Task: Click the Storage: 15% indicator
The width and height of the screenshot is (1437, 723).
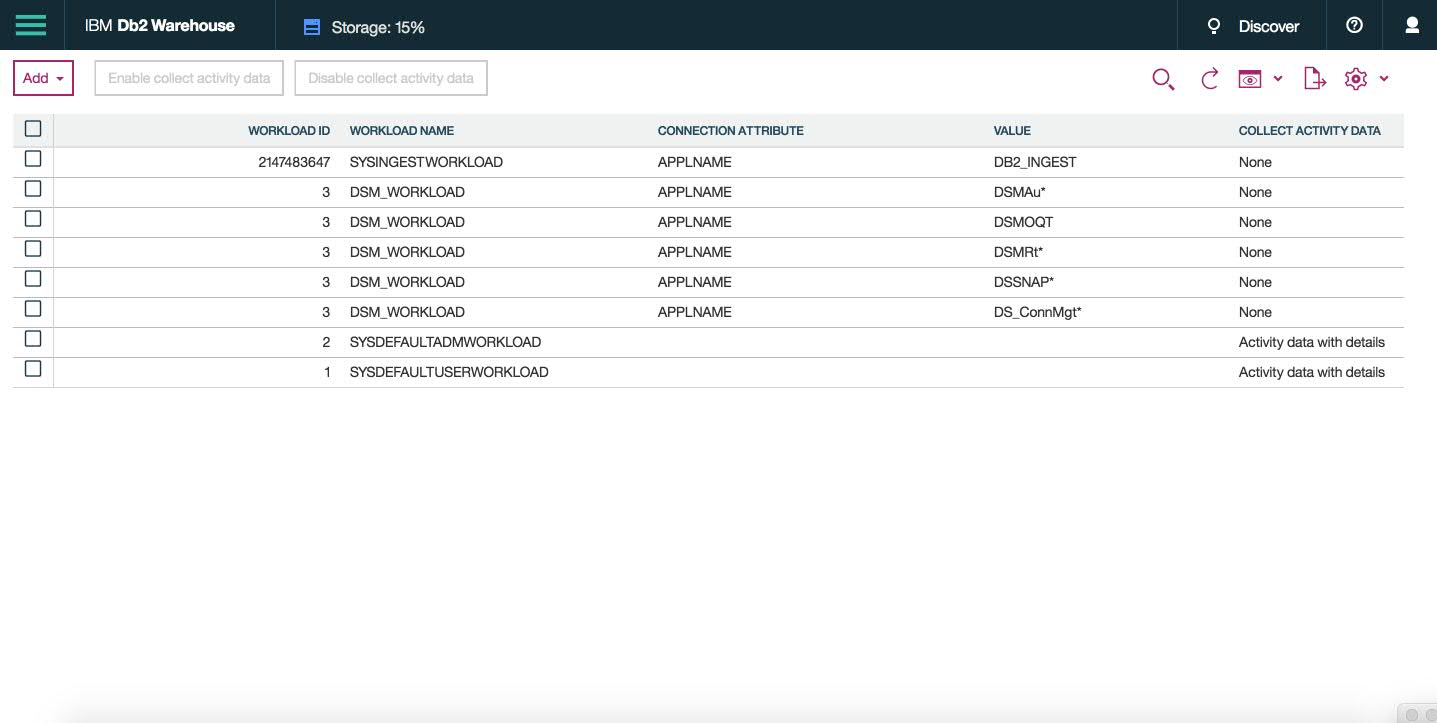Action: [x=378, y=28]
